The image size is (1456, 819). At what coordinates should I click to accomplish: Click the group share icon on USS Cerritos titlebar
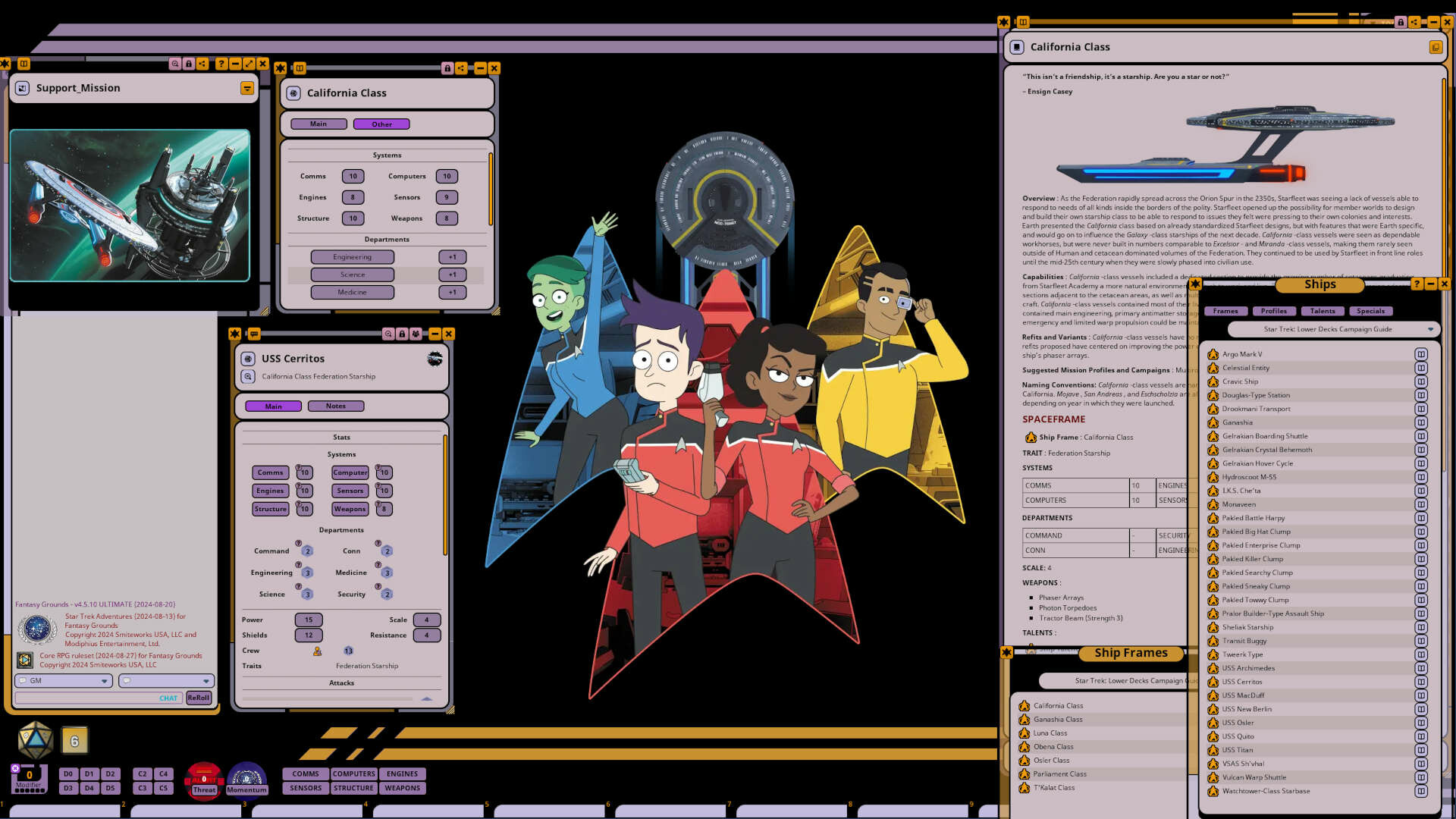pos(416,334)
